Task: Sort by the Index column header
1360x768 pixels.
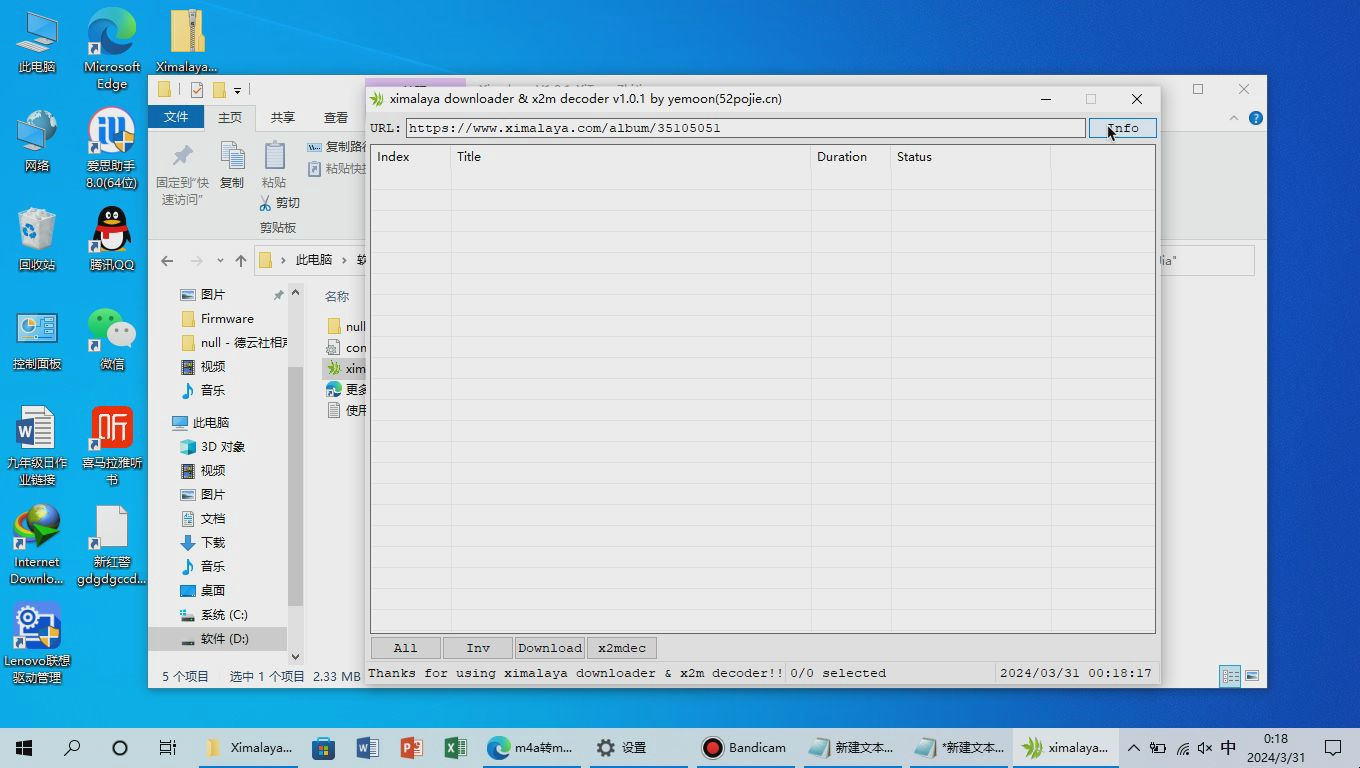Action: (x=411, y=157)
